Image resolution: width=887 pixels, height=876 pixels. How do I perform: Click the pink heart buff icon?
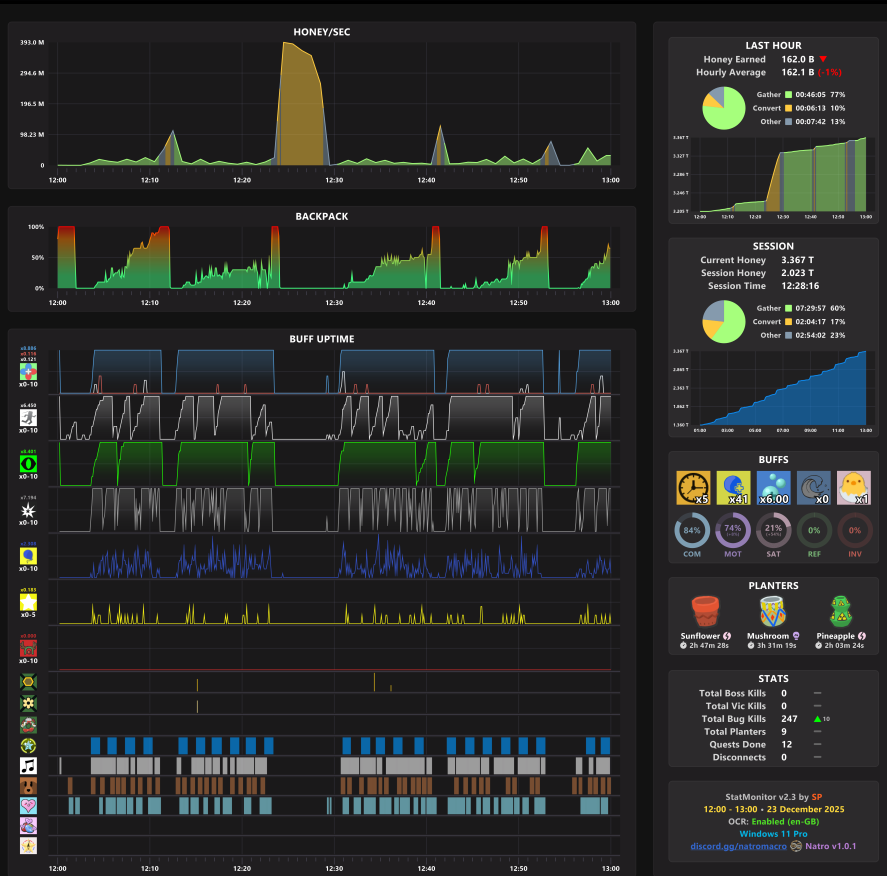tap(28, 805)
